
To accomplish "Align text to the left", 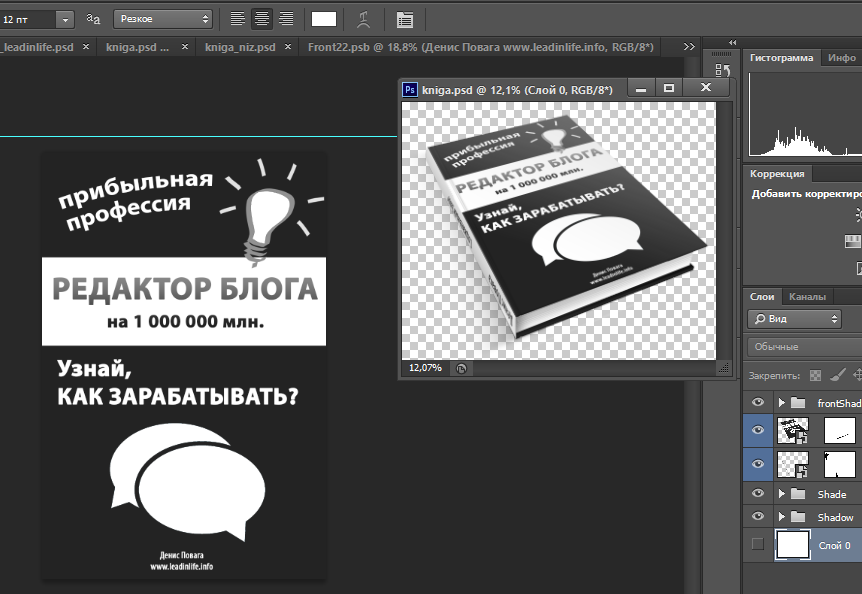I will click(237, 19).
